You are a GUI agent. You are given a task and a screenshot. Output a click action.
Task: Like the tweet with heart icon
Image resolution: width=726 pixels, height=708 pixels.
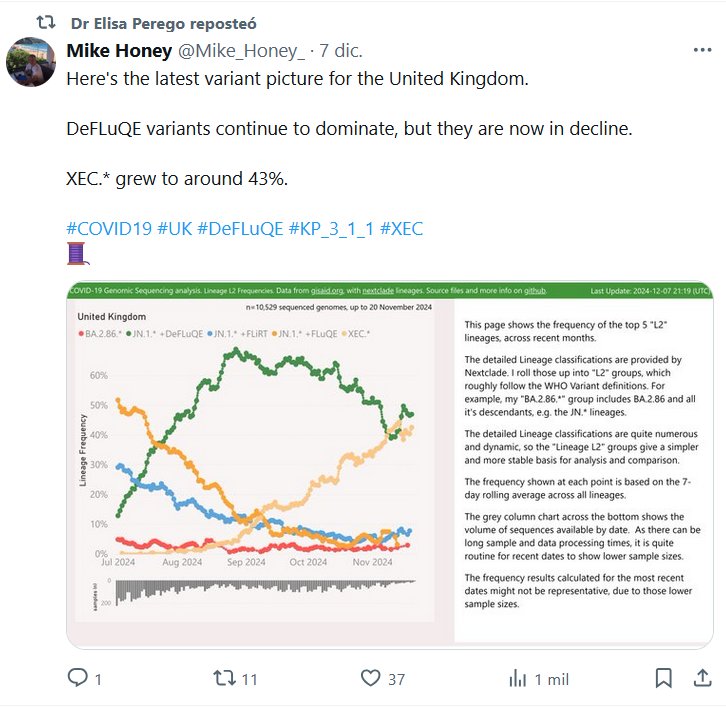[x=371, y=678]
